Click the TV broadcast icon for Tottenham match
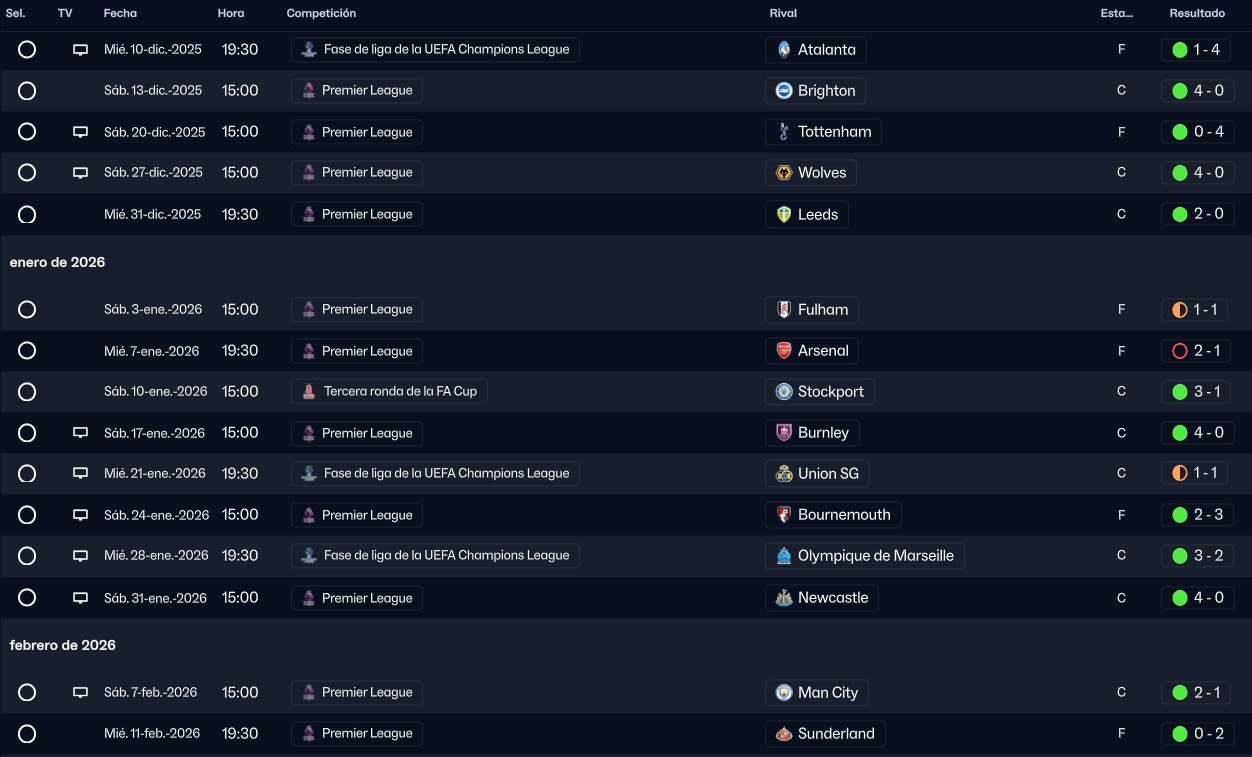Viewport: 1252px width, 757px height. (81, 132)
